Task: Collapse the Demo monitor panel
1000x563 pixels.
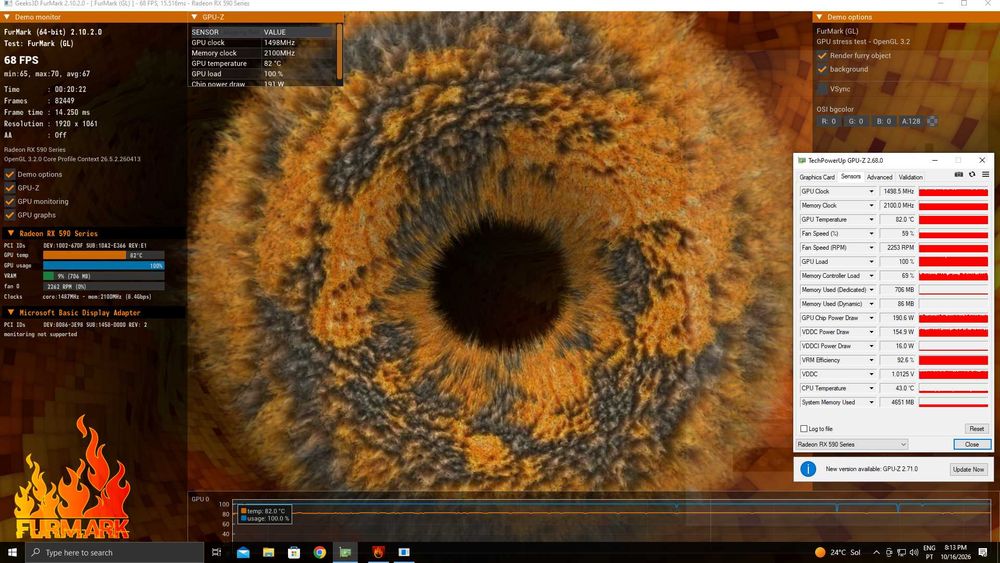Action: click(7, 17)
